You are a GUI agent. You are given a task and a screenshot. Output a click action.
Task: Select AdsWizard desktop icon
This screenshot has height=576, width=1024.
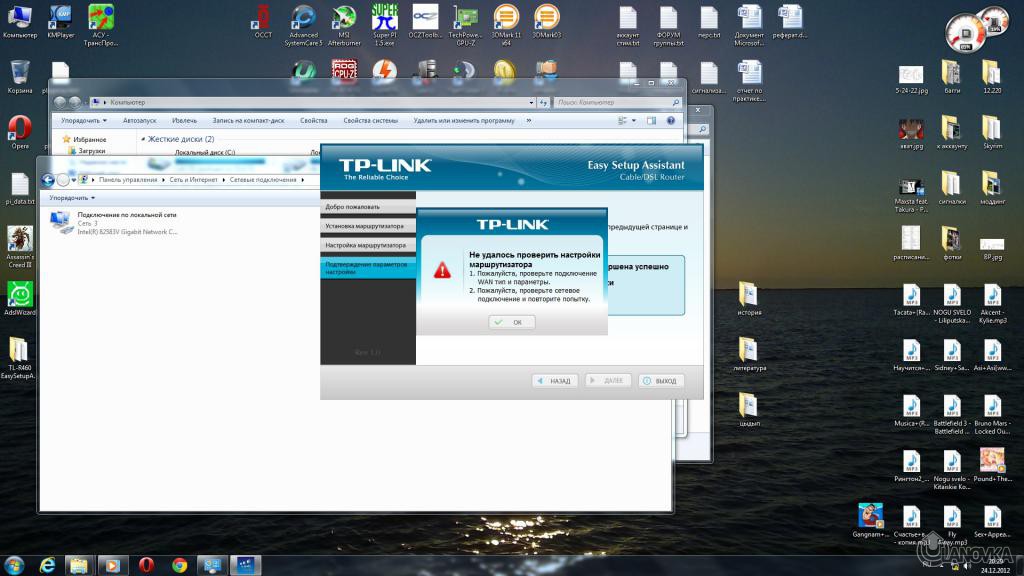click(x=20, y=298)
